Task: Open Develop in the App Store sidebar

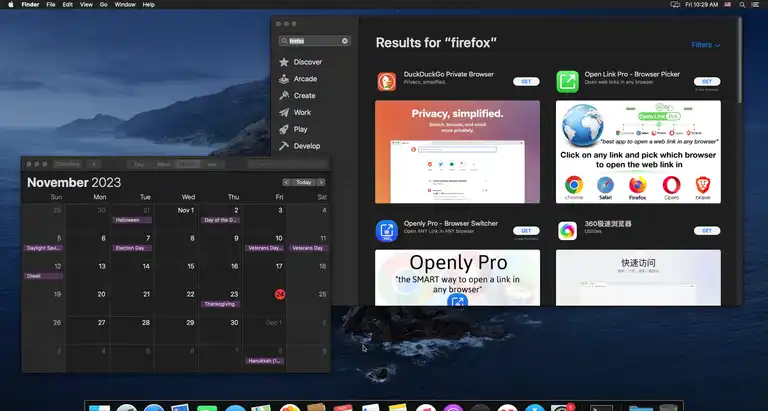Action: click(300, 146)
